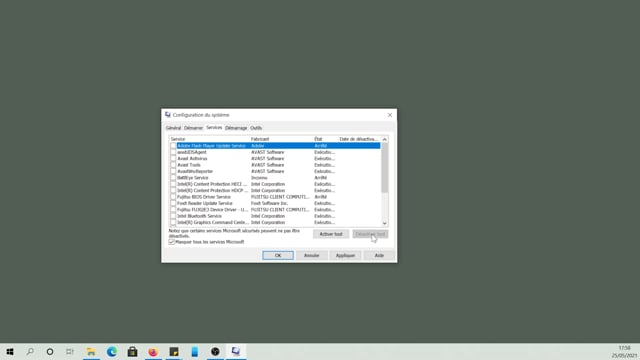Viewport: 640px width, 360px height.
Task: Switch to the Démarrer tab
Action: click(x=193, y=128)
